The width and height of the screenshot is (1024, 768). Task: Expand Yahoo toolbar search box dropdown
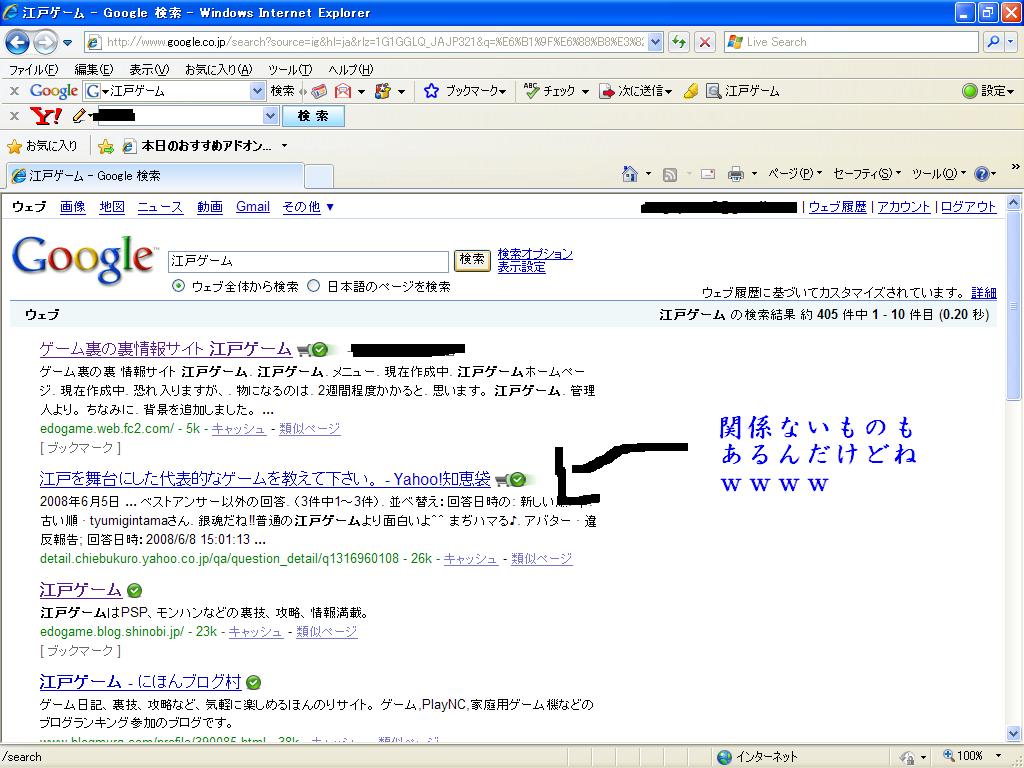(270, 116)
